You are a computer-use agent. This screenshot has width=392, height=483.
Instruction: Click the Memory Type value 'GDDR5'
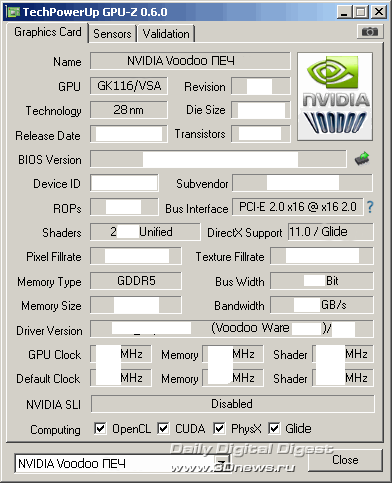tap(136, 281)
